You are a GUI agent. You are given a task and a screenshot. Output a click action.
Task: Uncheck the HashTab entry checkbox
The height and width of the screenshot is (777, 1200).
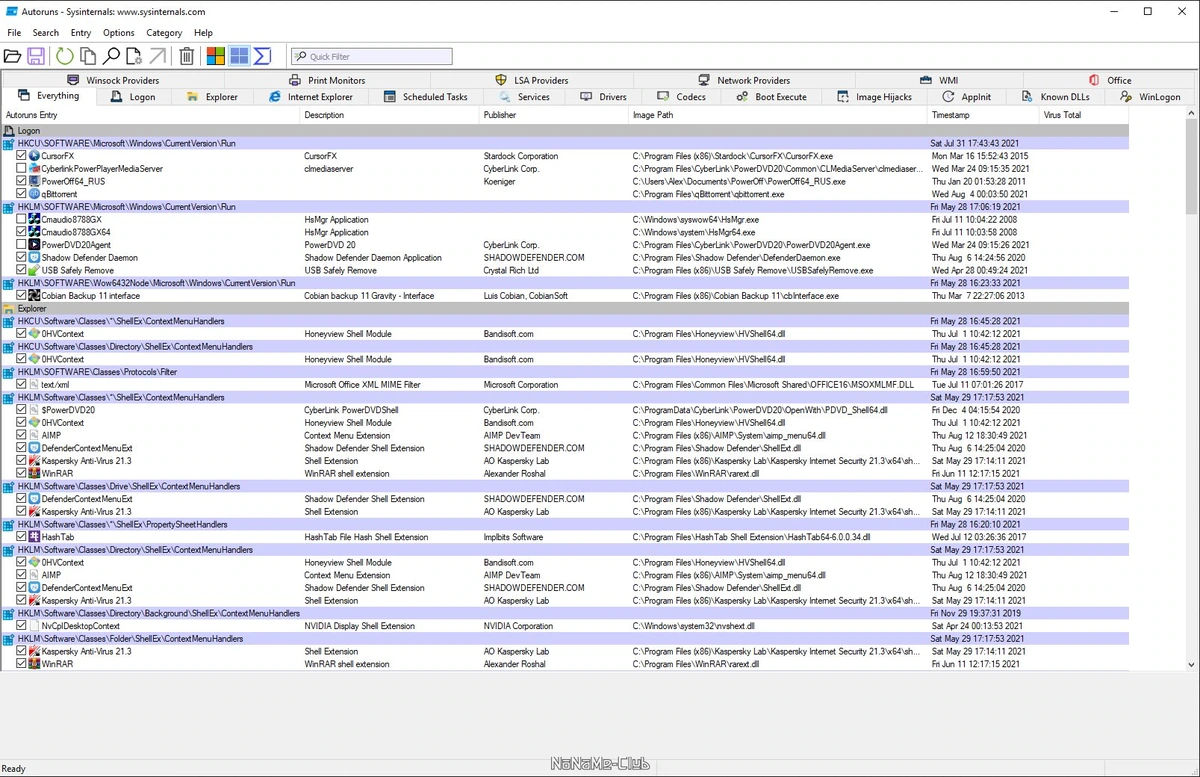coord(22,537)
